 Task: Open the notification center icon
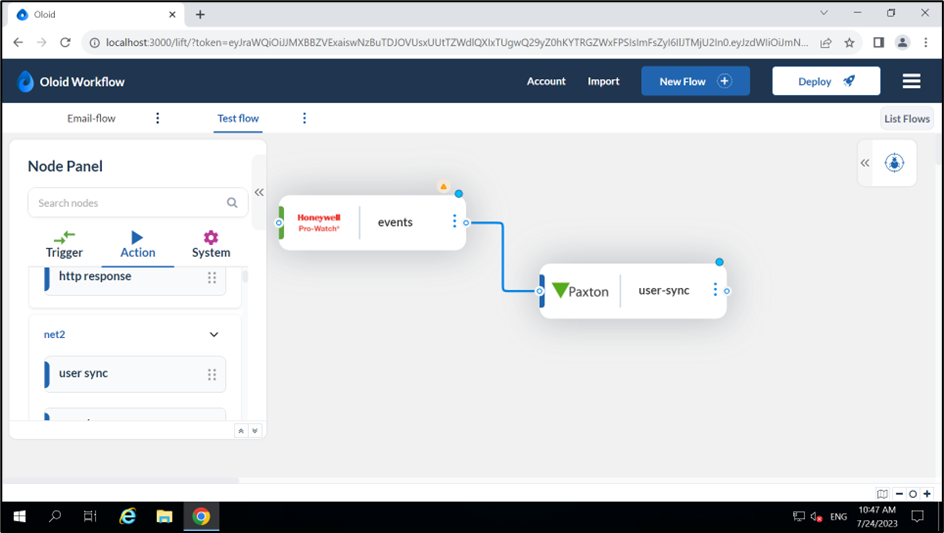(918, 516)
